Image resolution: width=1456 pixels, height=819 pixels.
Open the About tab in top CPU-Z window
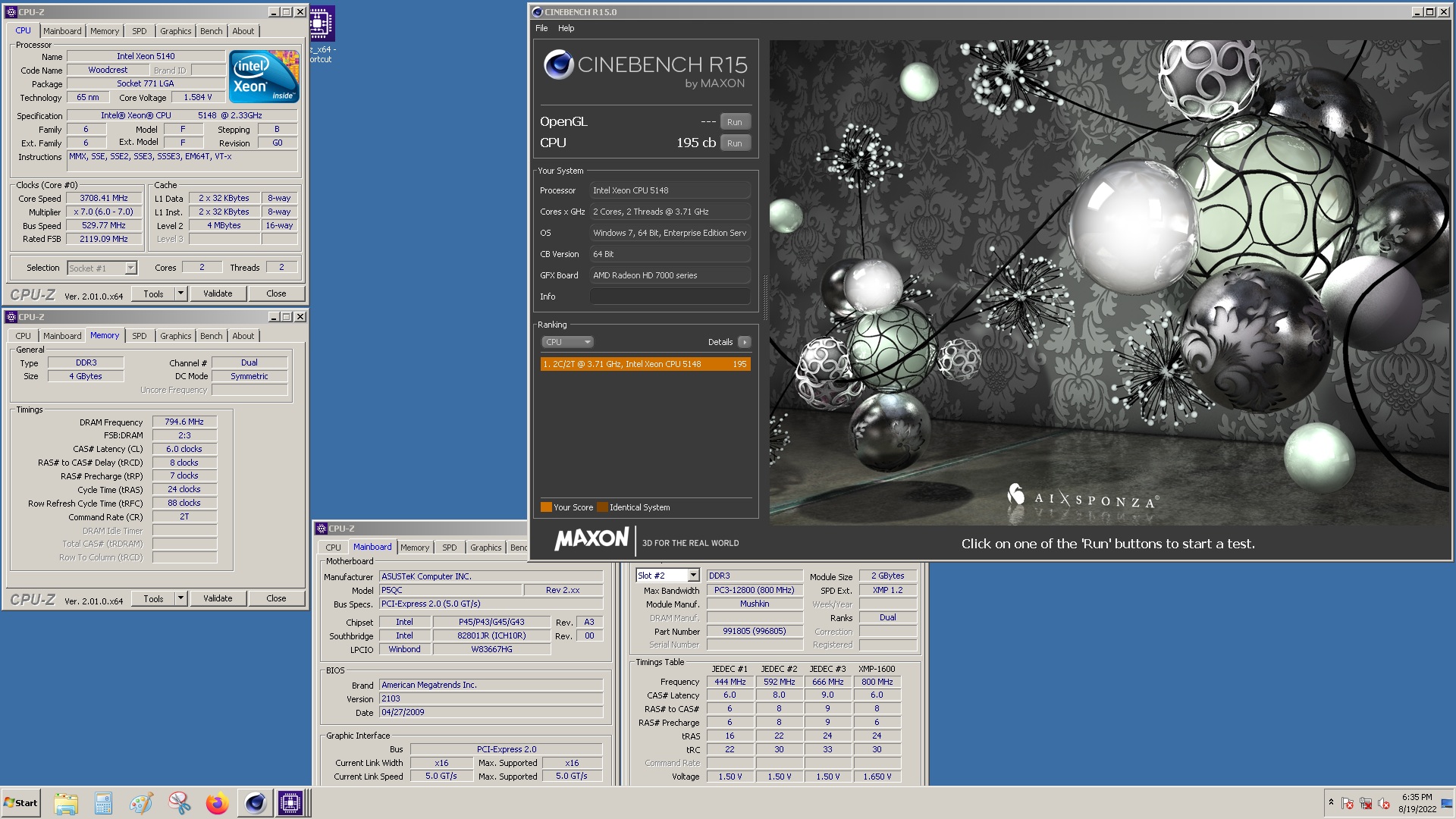pyautogui.click(x=243, y=31)
